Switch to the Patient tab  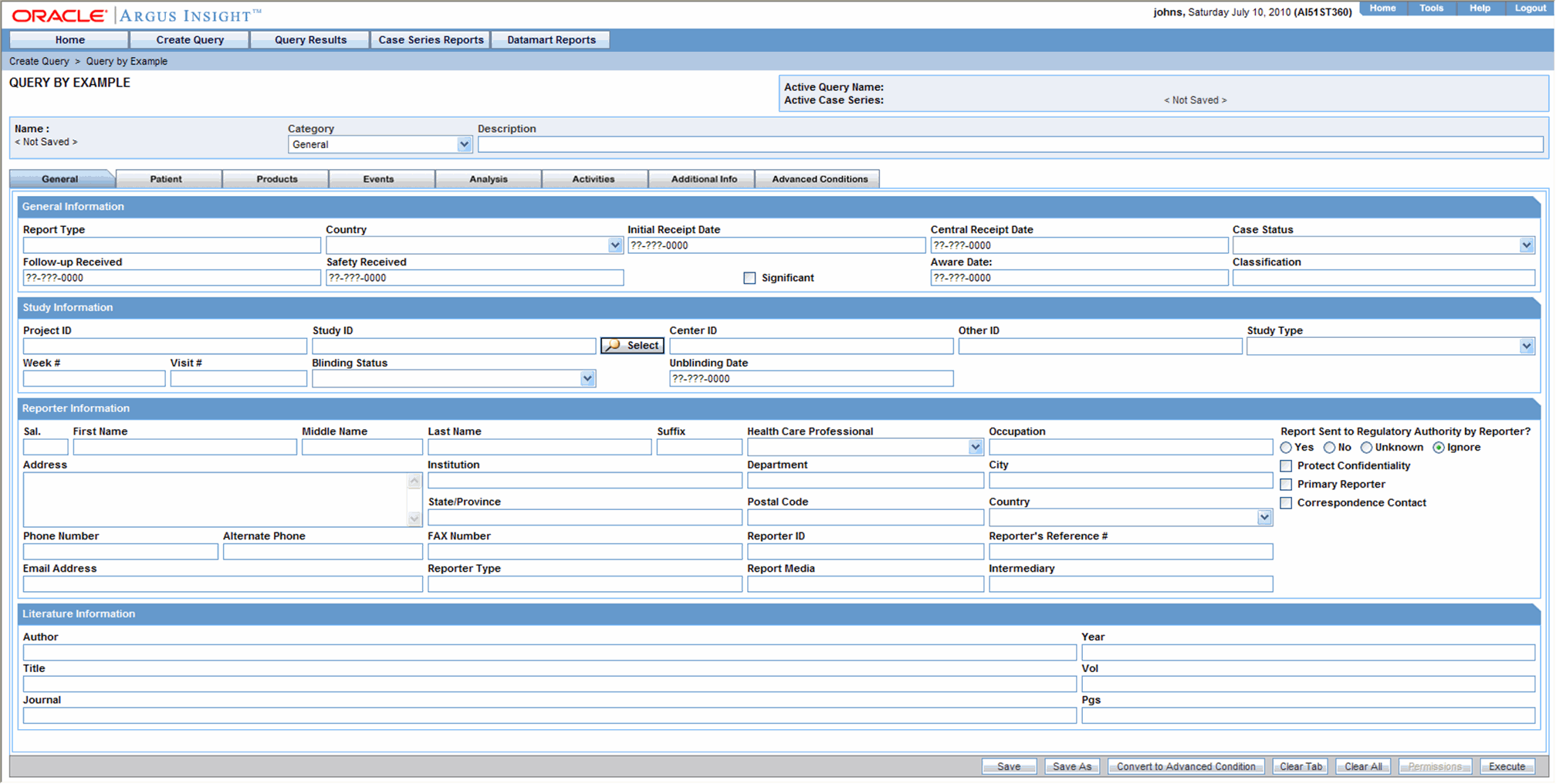point(166,179)
